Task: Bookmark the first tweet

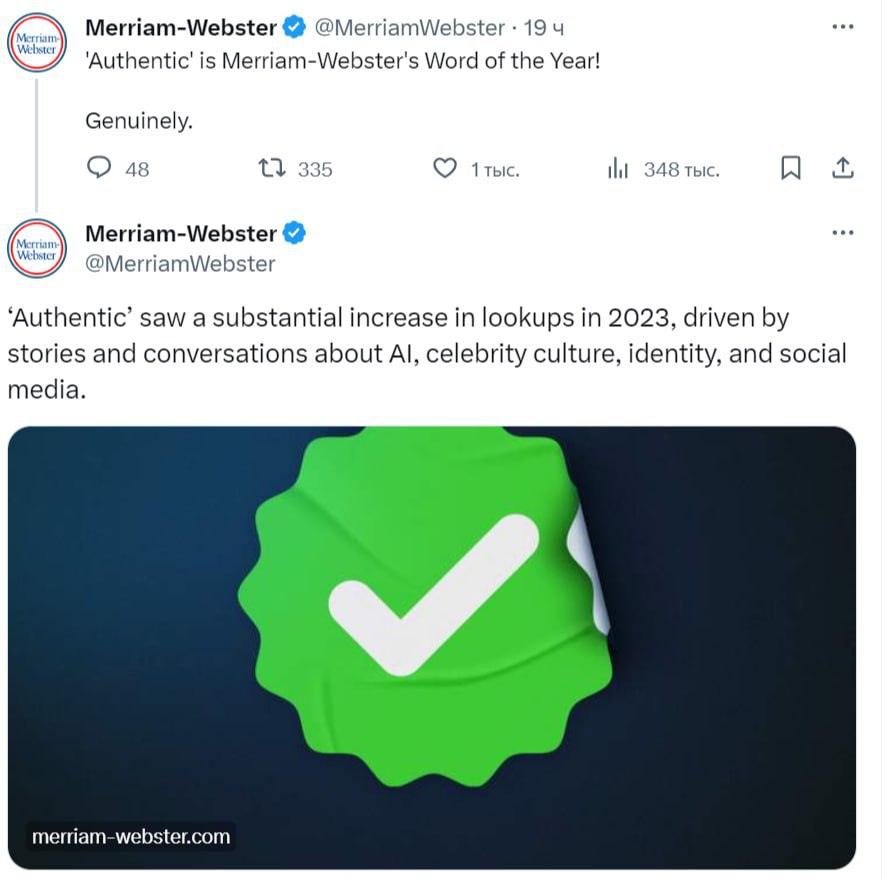Action: [790, 168]
